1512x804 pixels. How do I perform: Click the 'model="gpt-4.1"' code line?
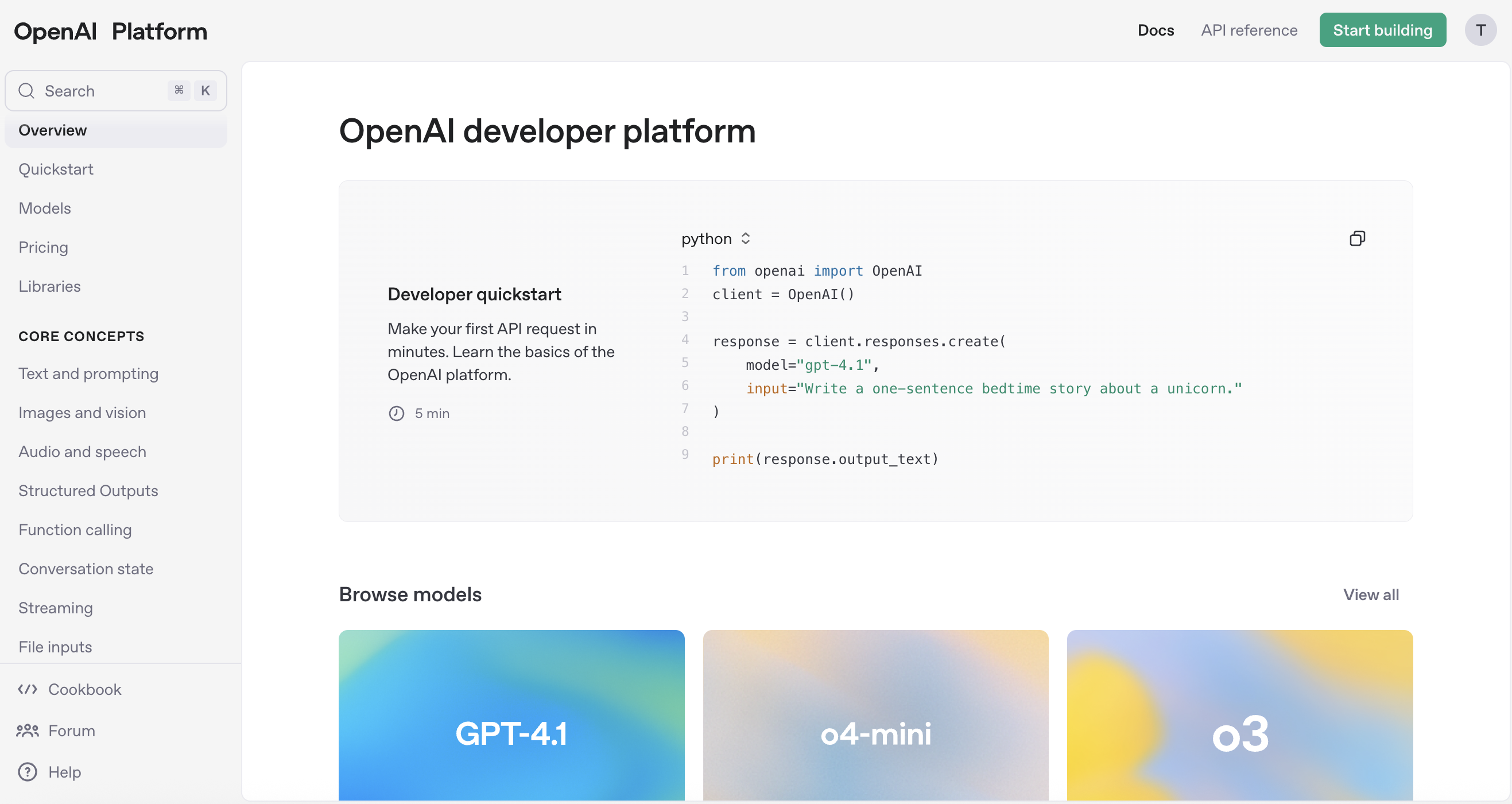[x=812, y=365]
